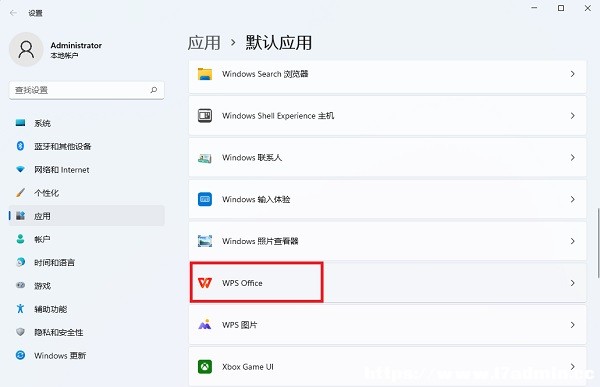The width and height of the screenshot is (600, 387).
Task: Open 网络和 Internet settings category
Action: (87, 170)
